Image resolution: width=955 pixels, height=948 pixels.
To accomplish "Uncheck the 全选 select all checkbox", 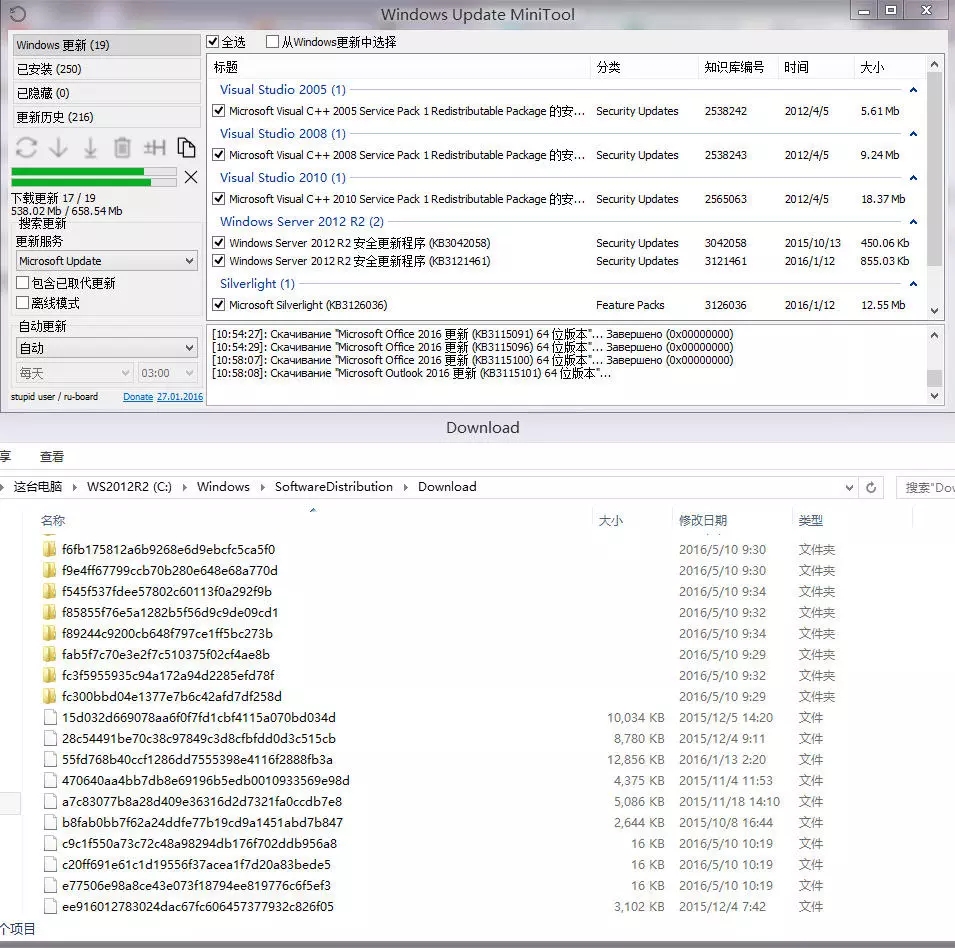I will tap(213, 42).
